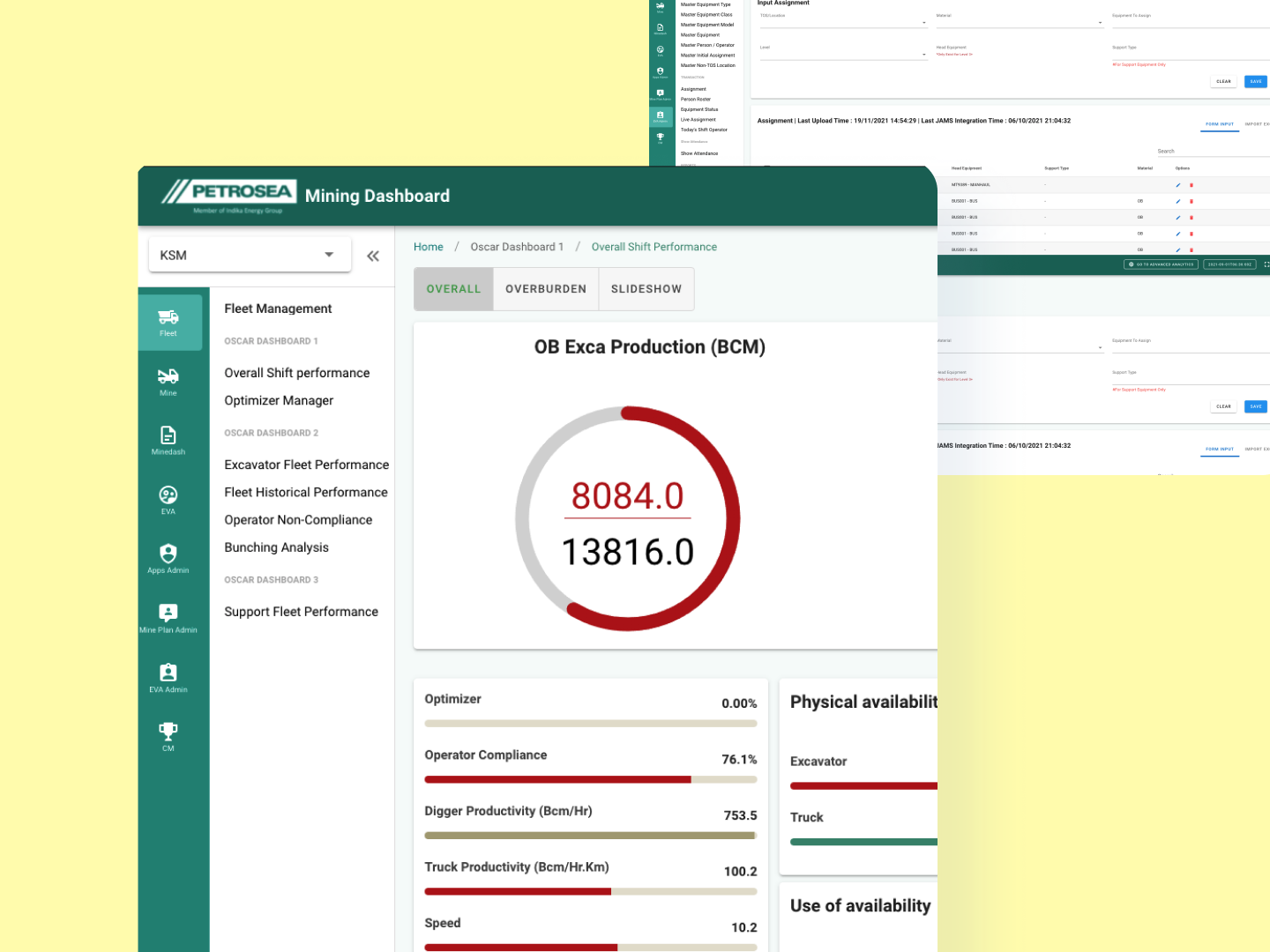Click Minedash icon in background Input Assignment window
Image resolution: width=1270 pixels, height=952 pixels.
coord(661,29)
